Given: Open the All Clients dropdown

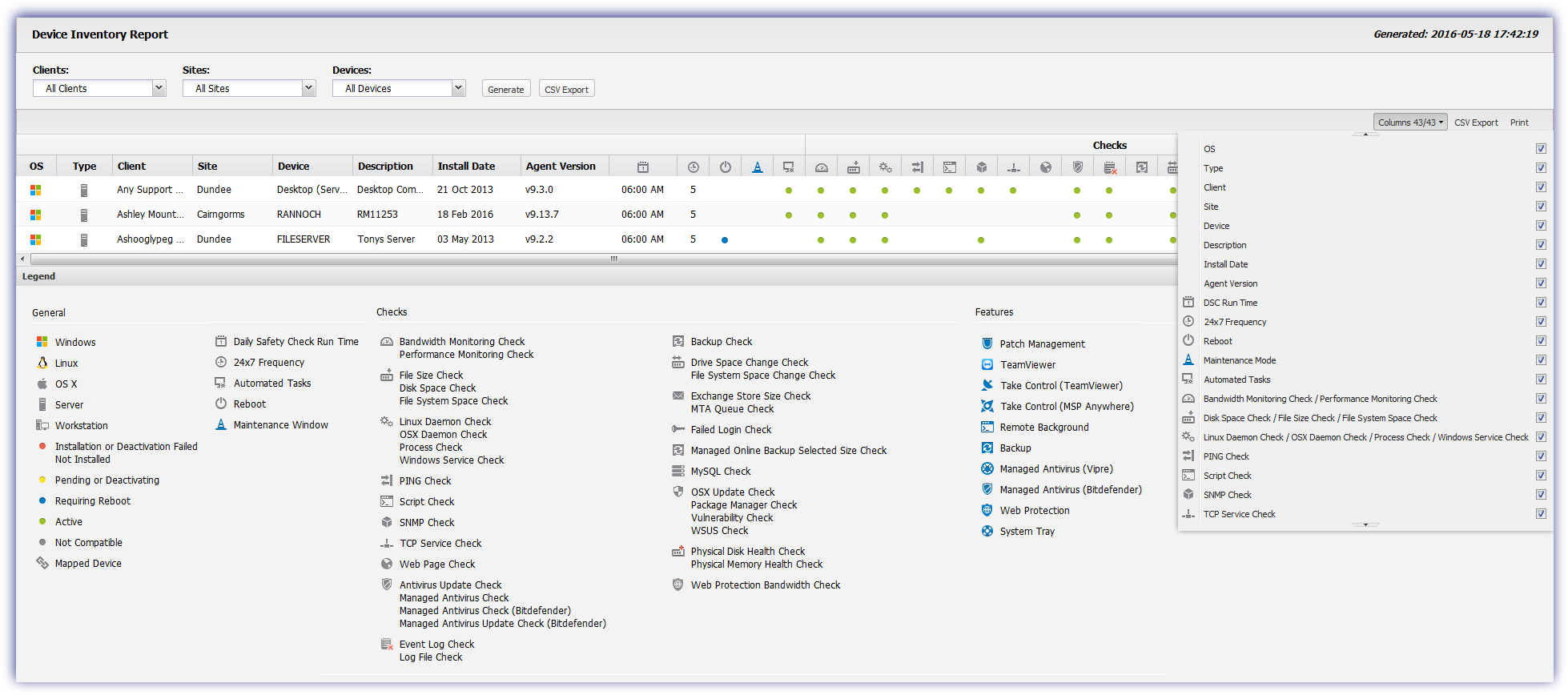Looking at the screenshot, I should point(99,89).
